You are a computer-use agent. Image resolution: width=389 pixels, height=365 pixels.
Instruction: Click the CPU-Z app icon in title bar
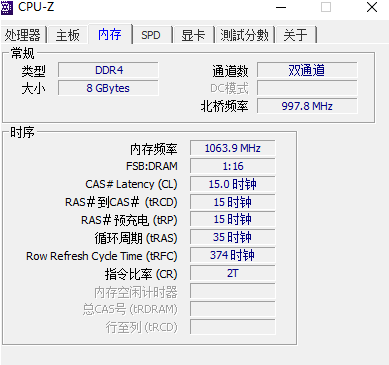click(7, 7)
